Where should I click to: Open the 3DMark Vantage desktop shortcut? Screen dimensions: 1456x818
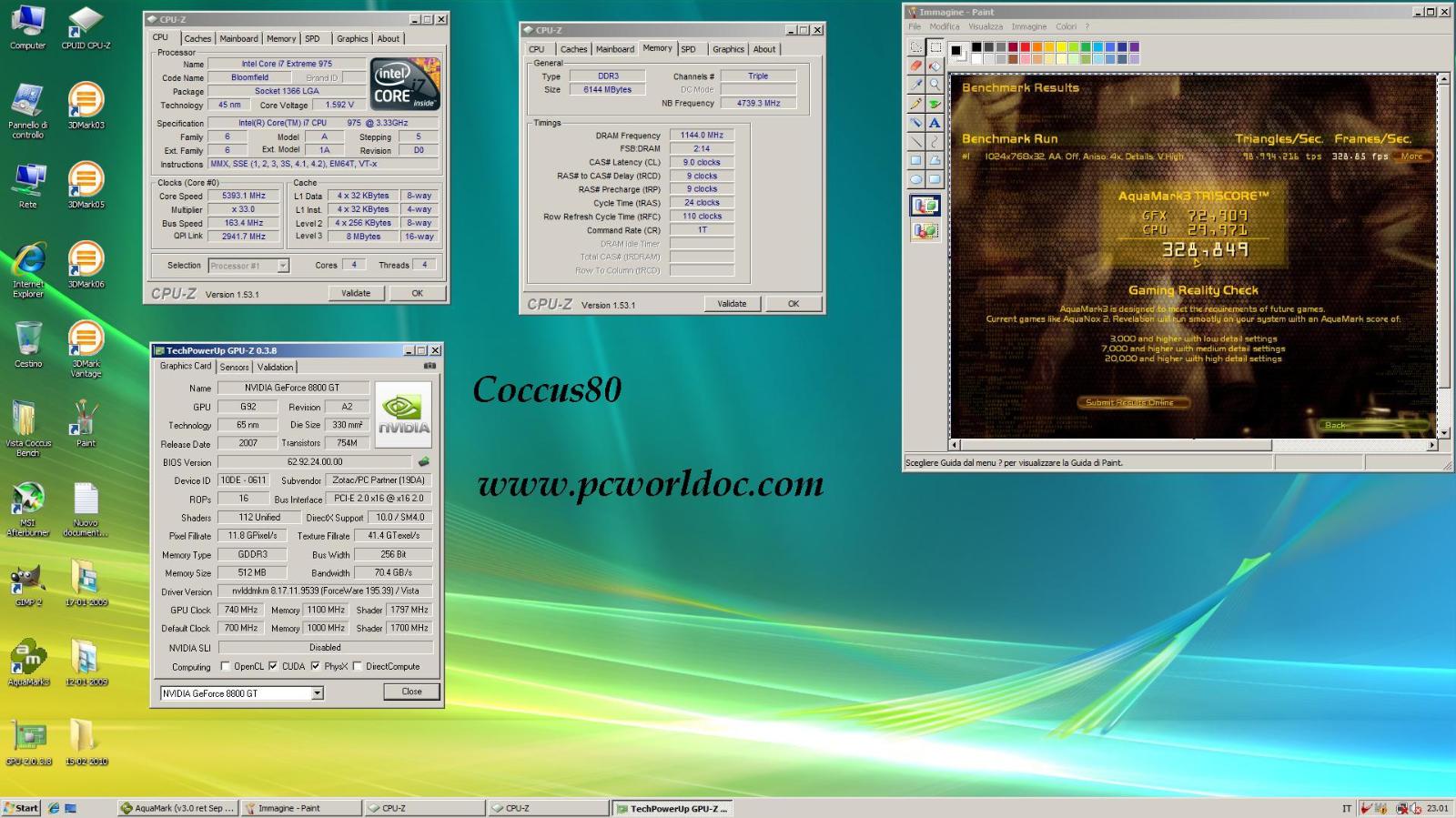point(86,349)
